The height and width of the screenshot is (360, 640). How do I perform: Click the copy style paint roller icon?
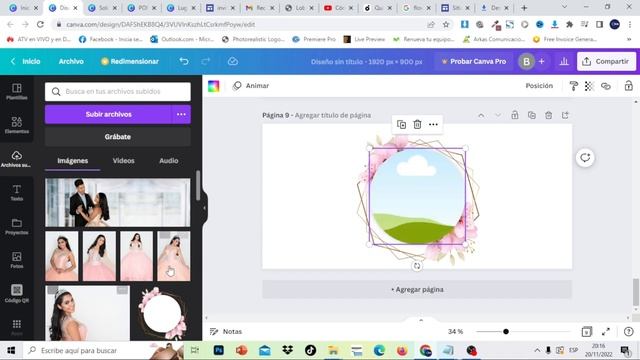(x=573, y=86)
